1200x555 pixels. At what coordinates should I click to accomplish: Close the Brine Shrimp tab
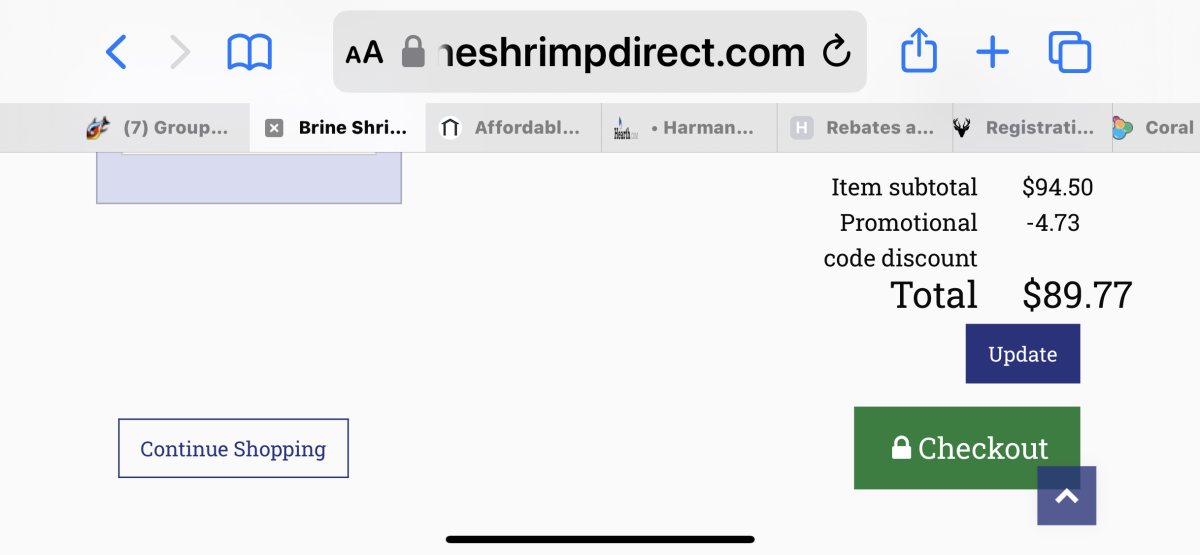point(274,128)
